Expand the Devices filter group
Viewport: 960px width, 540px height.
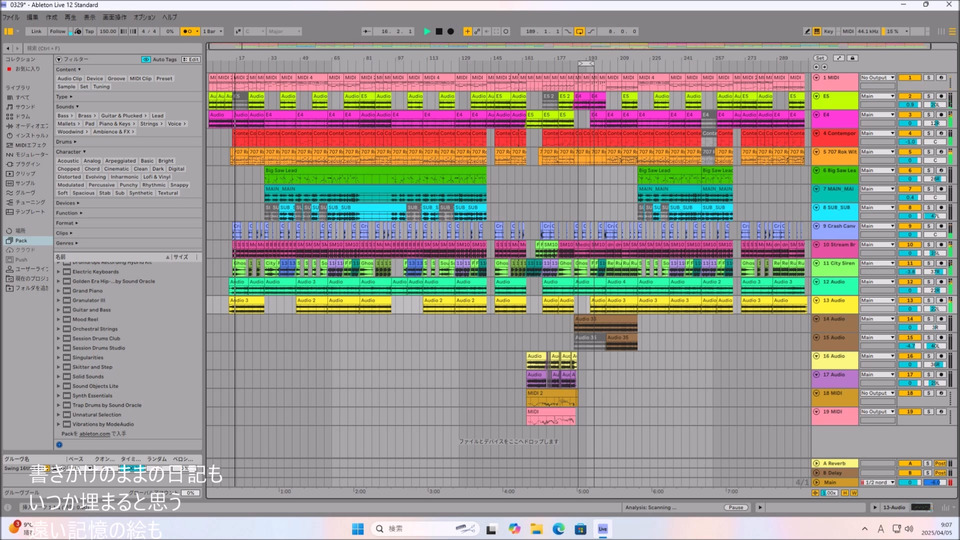[67, 203]
